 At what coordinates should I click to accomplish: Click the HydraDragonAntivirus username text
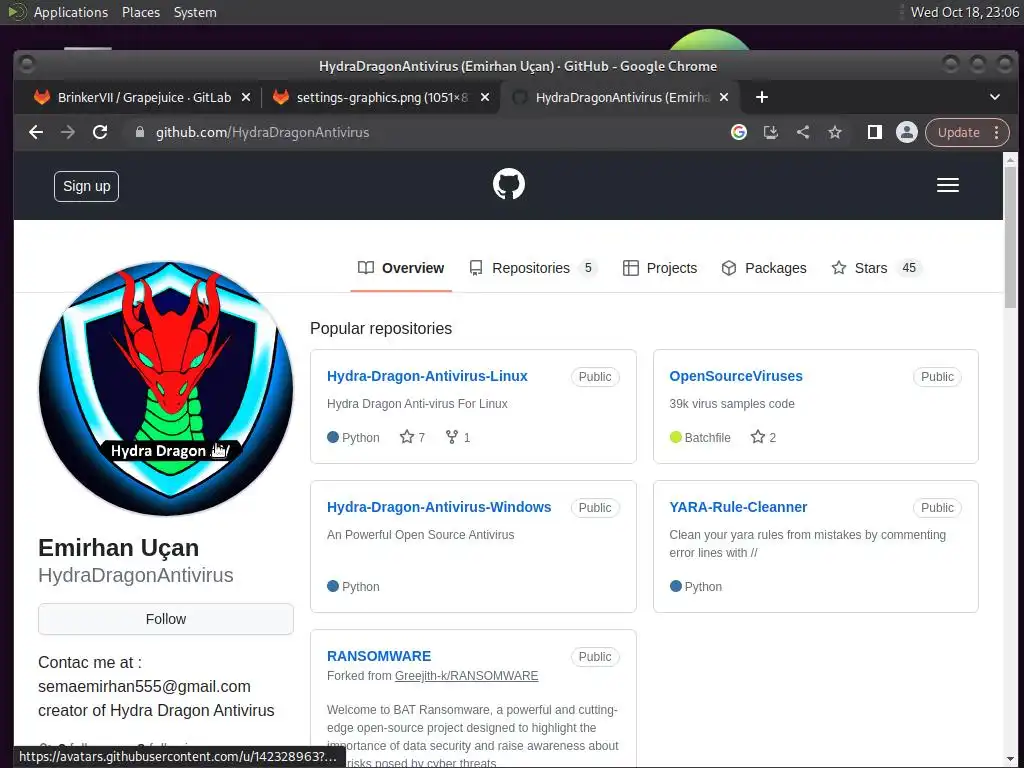coord(136,575)
